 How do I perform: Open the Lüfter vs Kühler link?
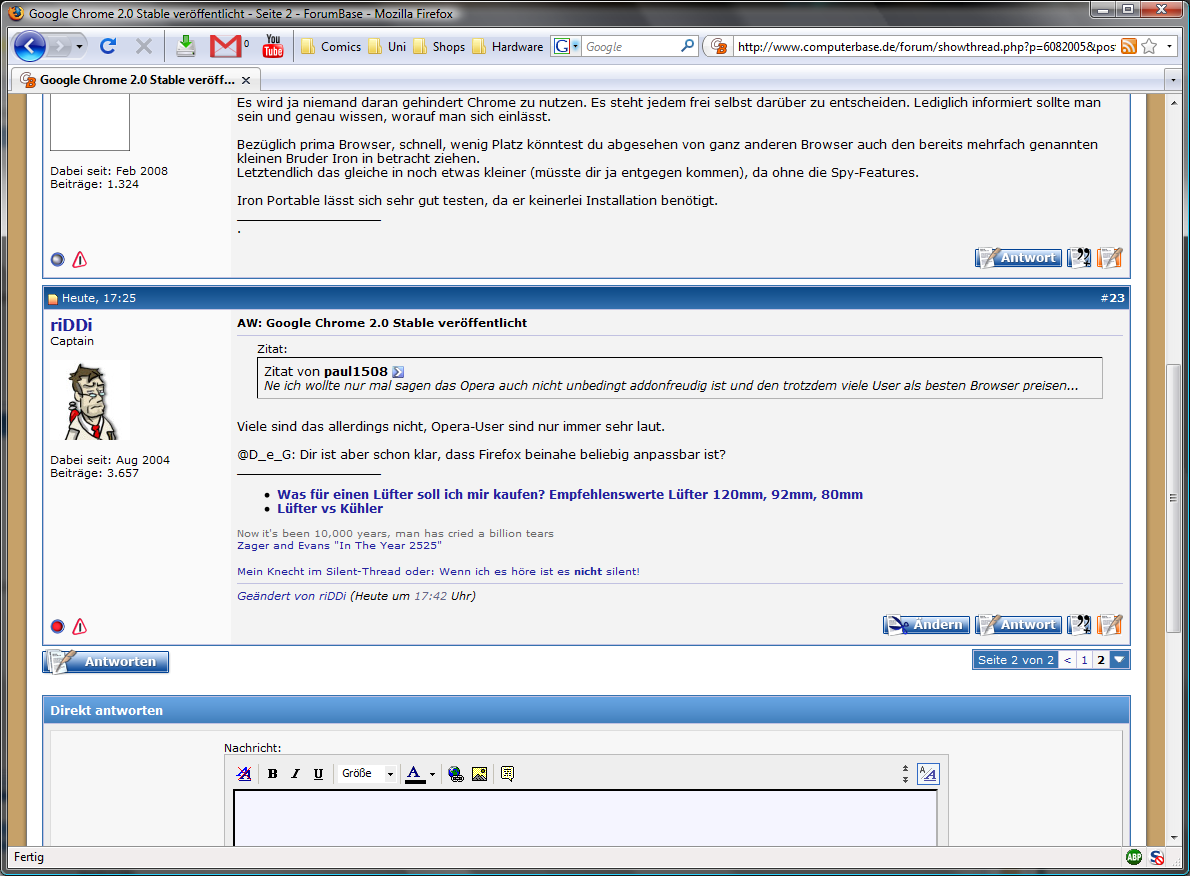[x=330, y=509]
